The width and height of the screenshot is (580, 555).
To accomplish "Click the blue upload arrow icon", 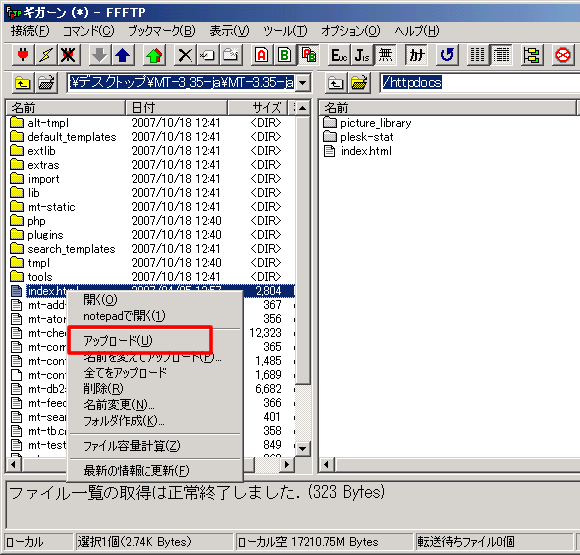I will pos(122,55).
